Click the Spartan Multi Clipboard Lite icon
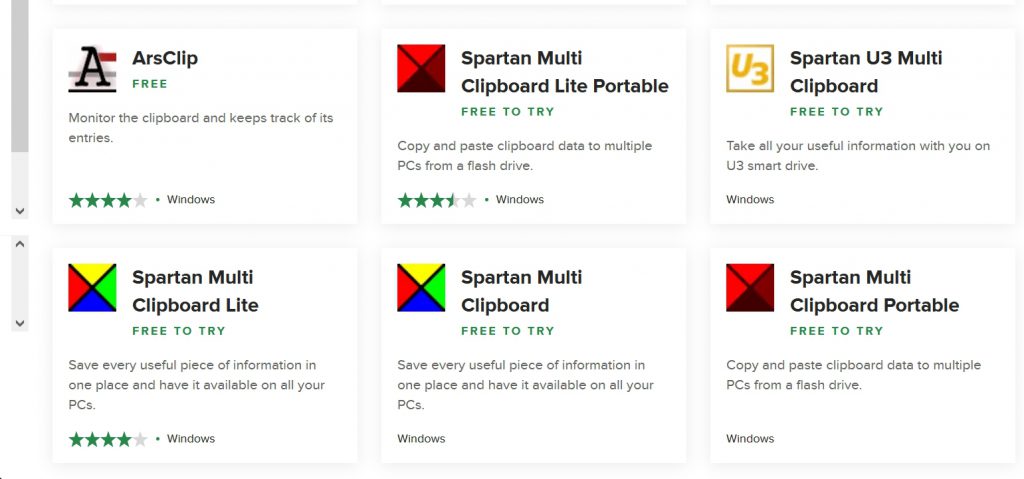Image resolution: width=1024 pixels, height=479 pixels. 92,288
